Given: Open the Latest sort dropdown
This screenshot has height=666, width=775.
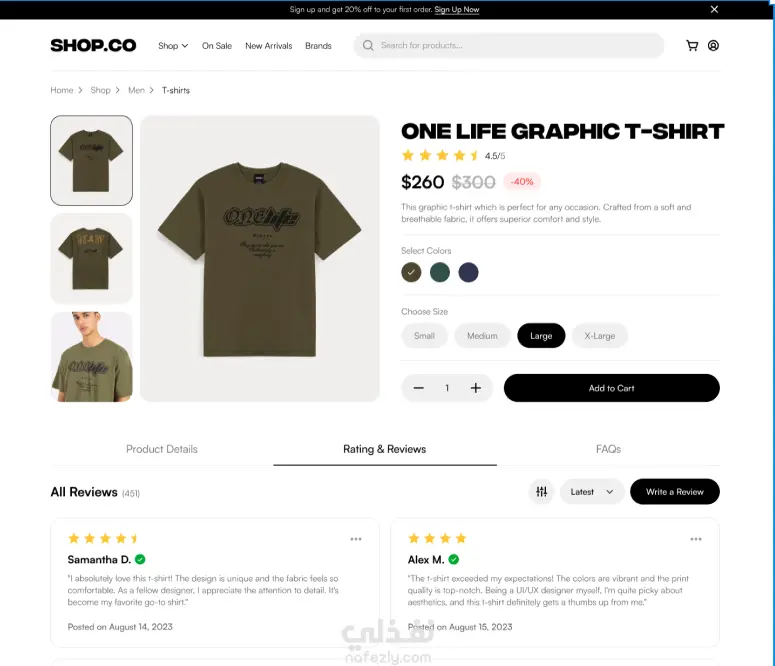Looking at the screenshot, I should (x=592, y=491).
